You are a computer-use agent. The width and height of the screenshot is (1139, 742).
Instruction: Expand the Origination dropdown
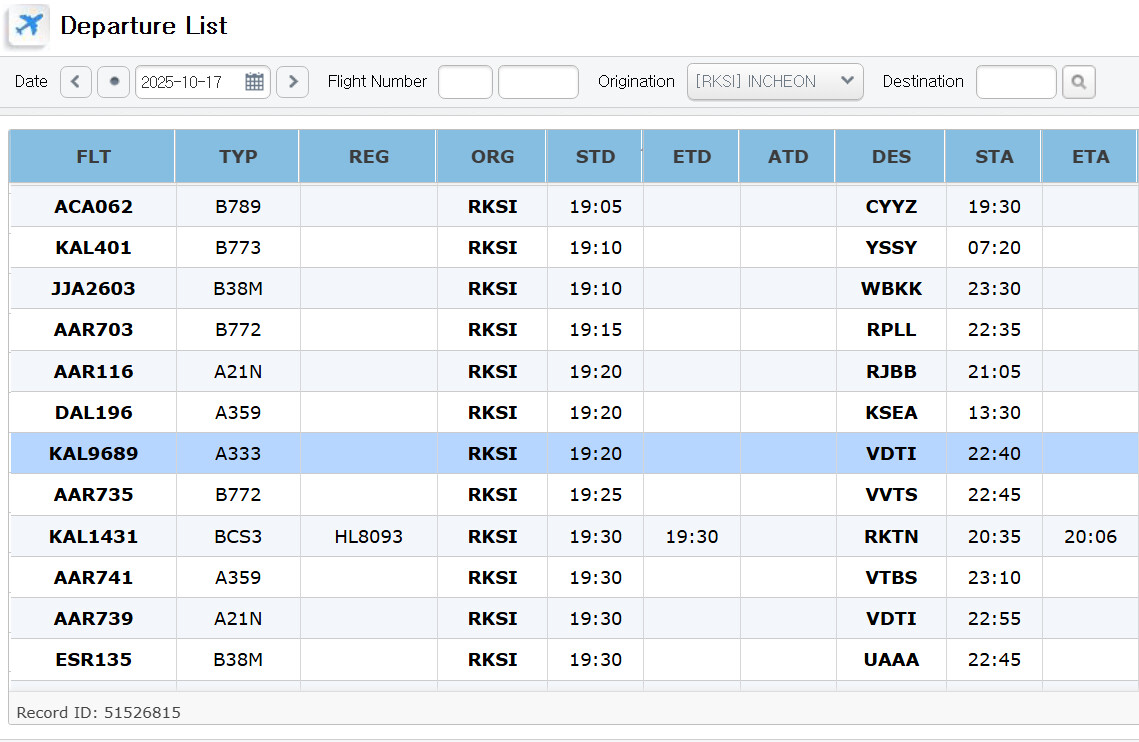pyautogui.click(x=775, y=82)
